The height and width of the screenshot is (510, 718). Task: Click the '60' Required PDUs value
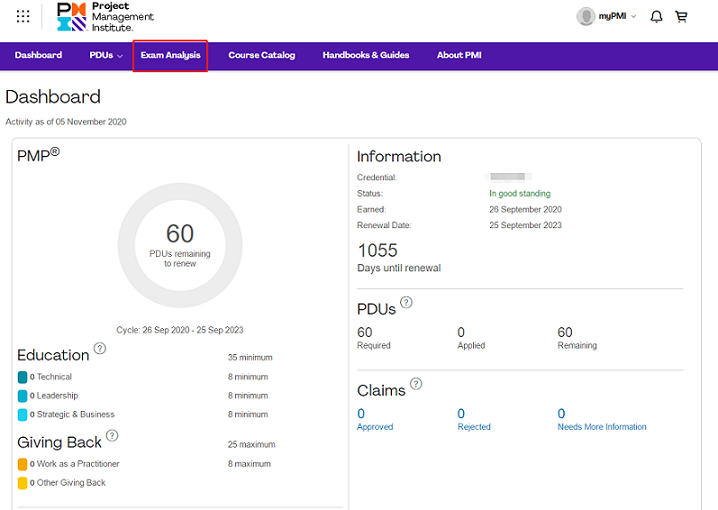[364, 332]
